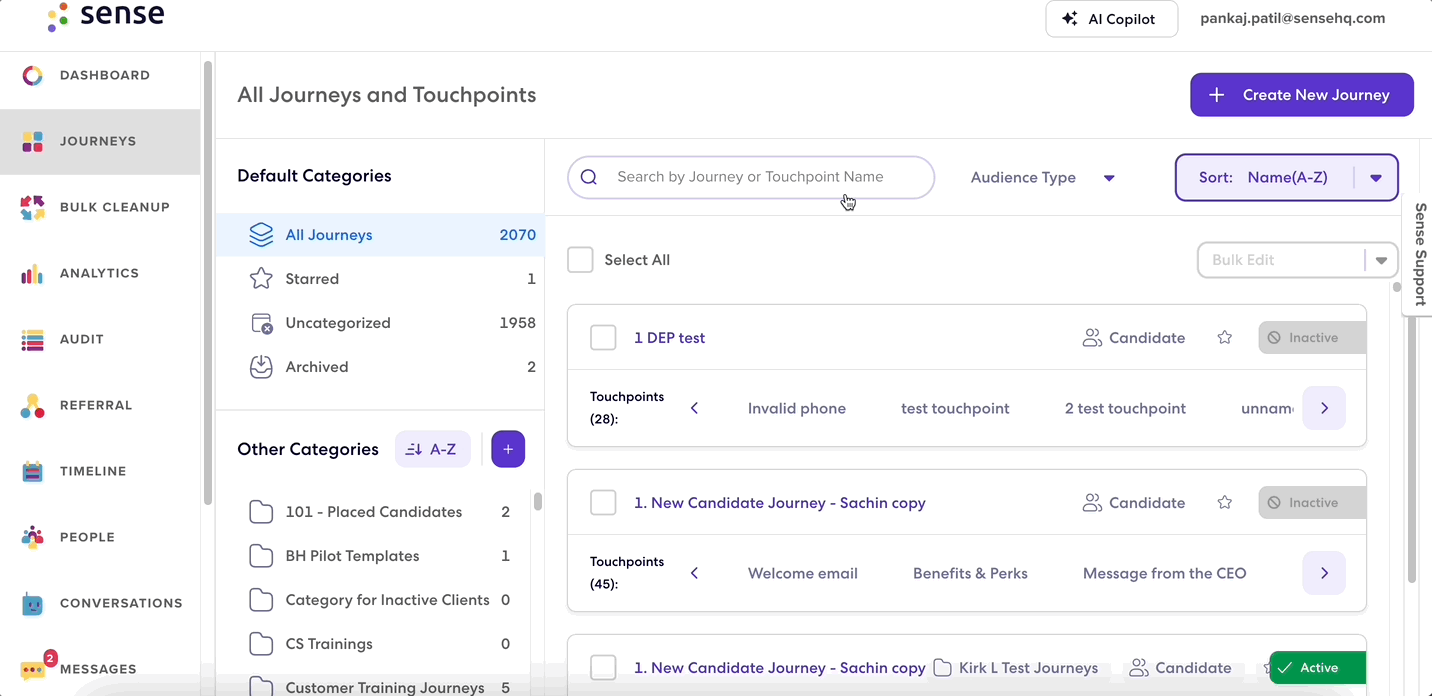Toggle the green Active status

(x=1317, y=668)
